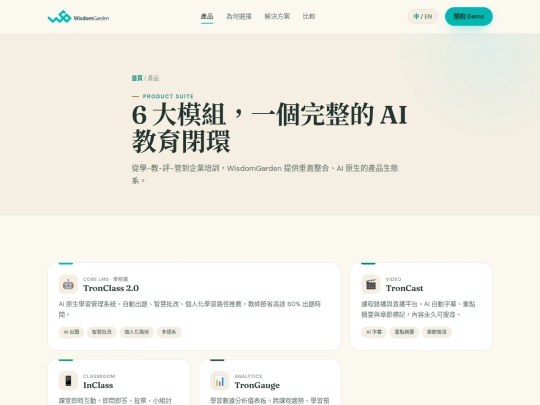Click the TronClass description text
The height and width of the screenshot is (405, 540).
pos(190,309)
